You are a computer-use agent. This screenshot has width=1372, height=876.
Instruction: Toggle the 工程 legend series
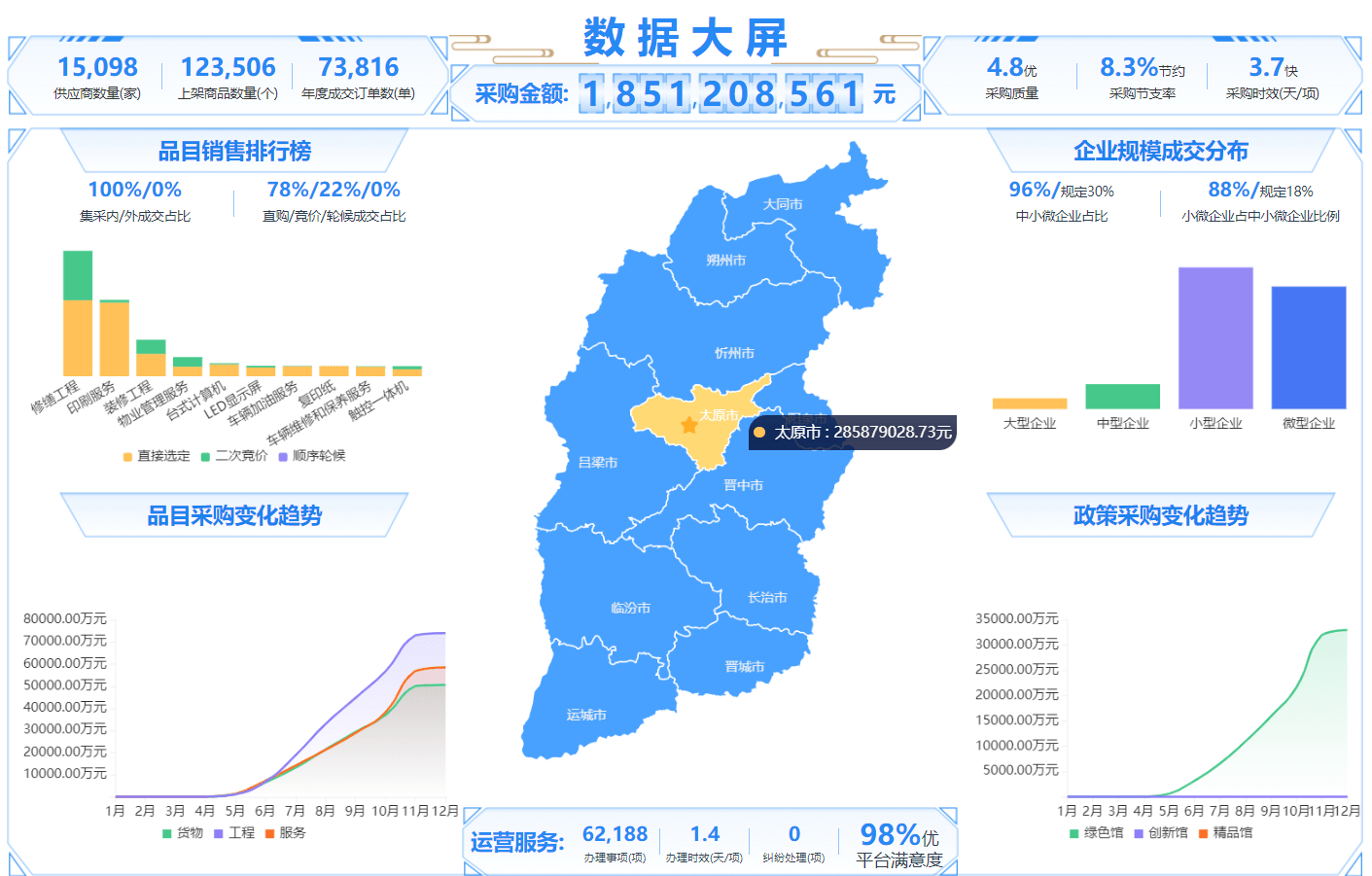(234, 833)
